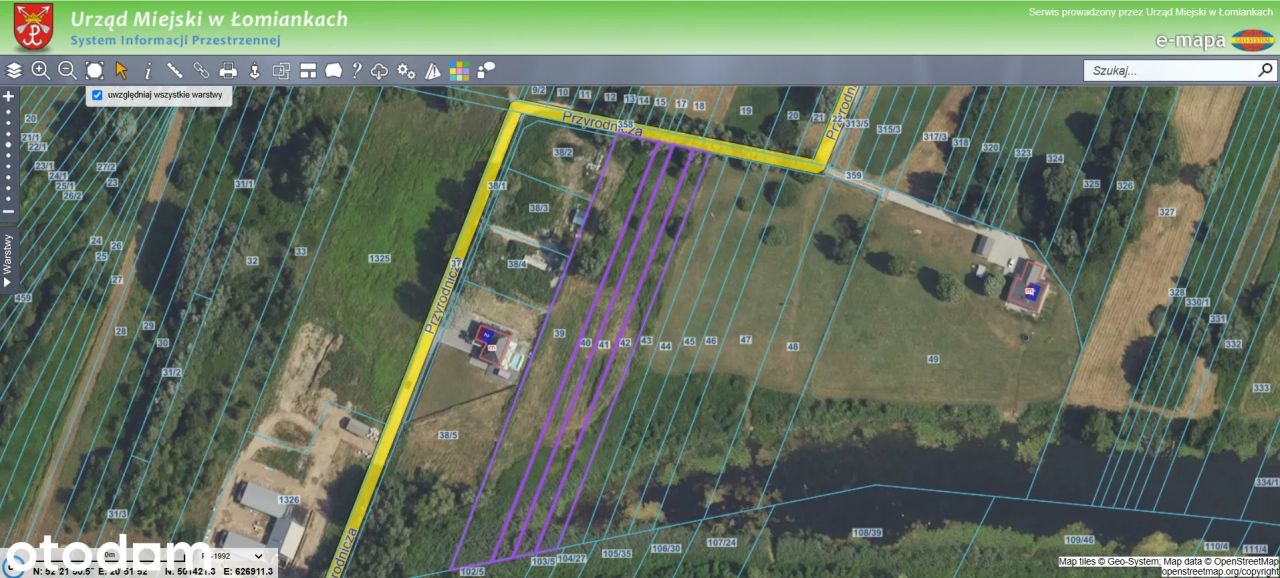
Task: Click the cloud download icon
Action: pos(379,70)
